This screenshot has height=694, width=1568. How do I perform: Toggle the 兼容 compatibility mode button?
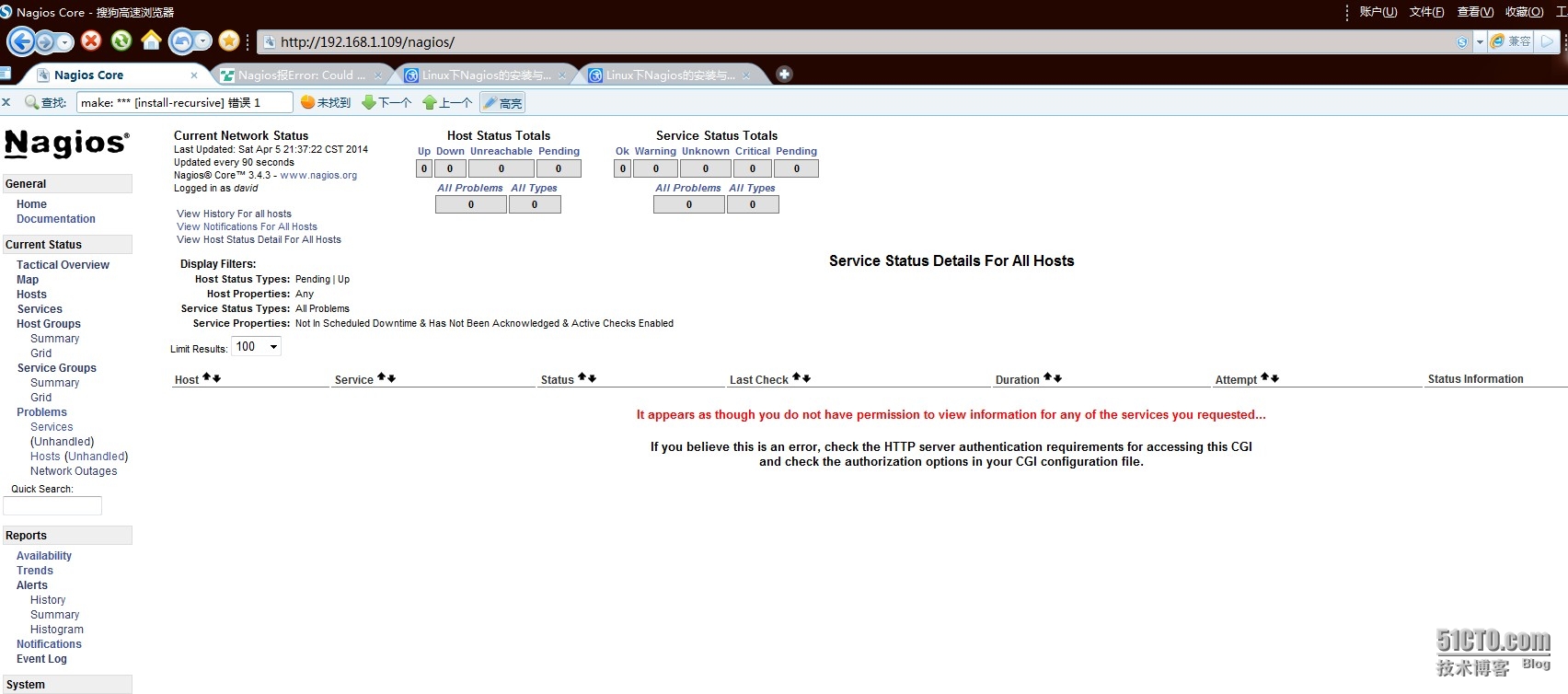point(1511,41)
